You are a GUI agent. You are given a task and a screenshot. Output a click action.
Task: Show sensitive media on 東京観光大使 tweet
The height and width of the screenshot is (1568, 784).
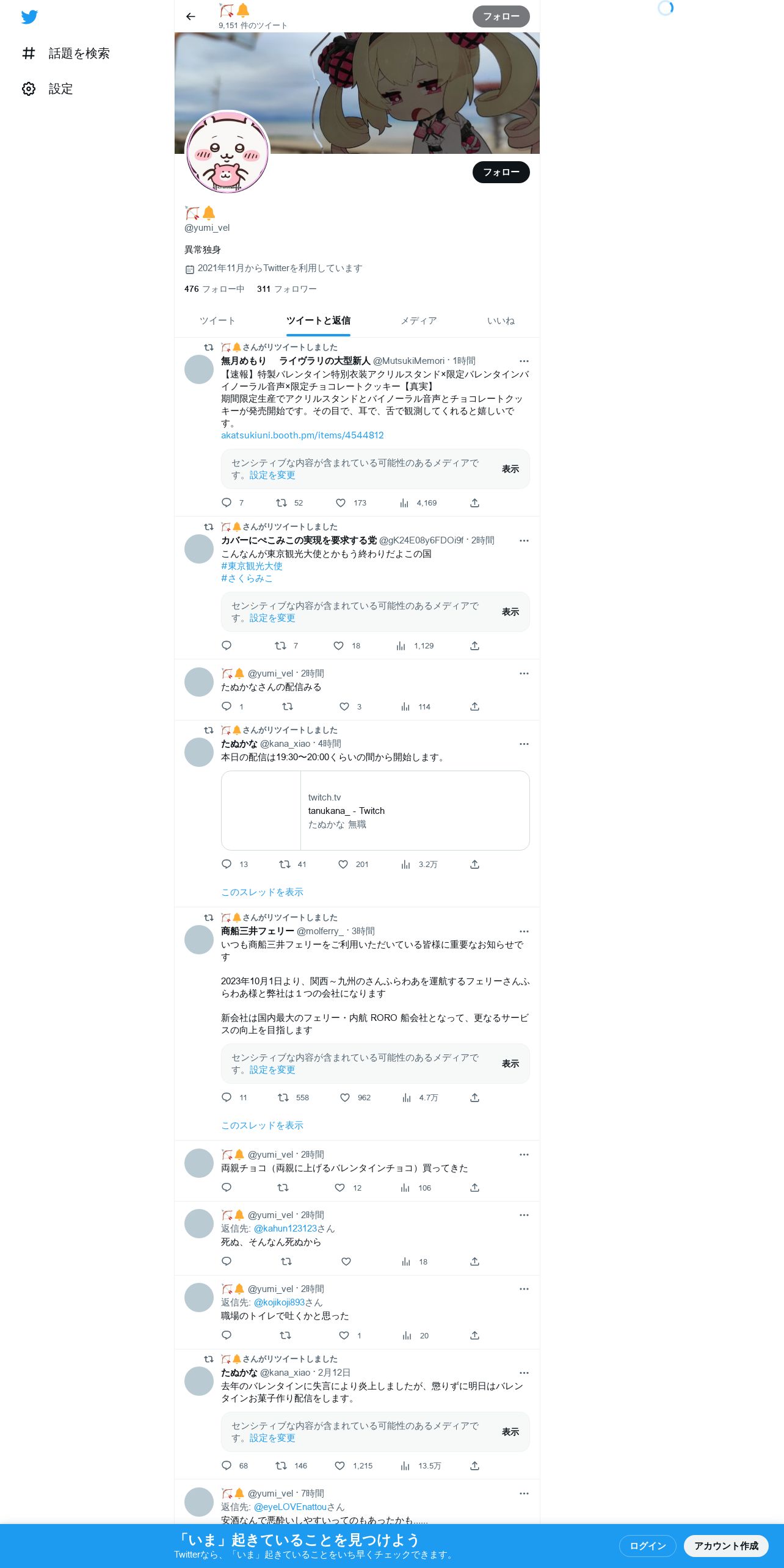[510, 612]
